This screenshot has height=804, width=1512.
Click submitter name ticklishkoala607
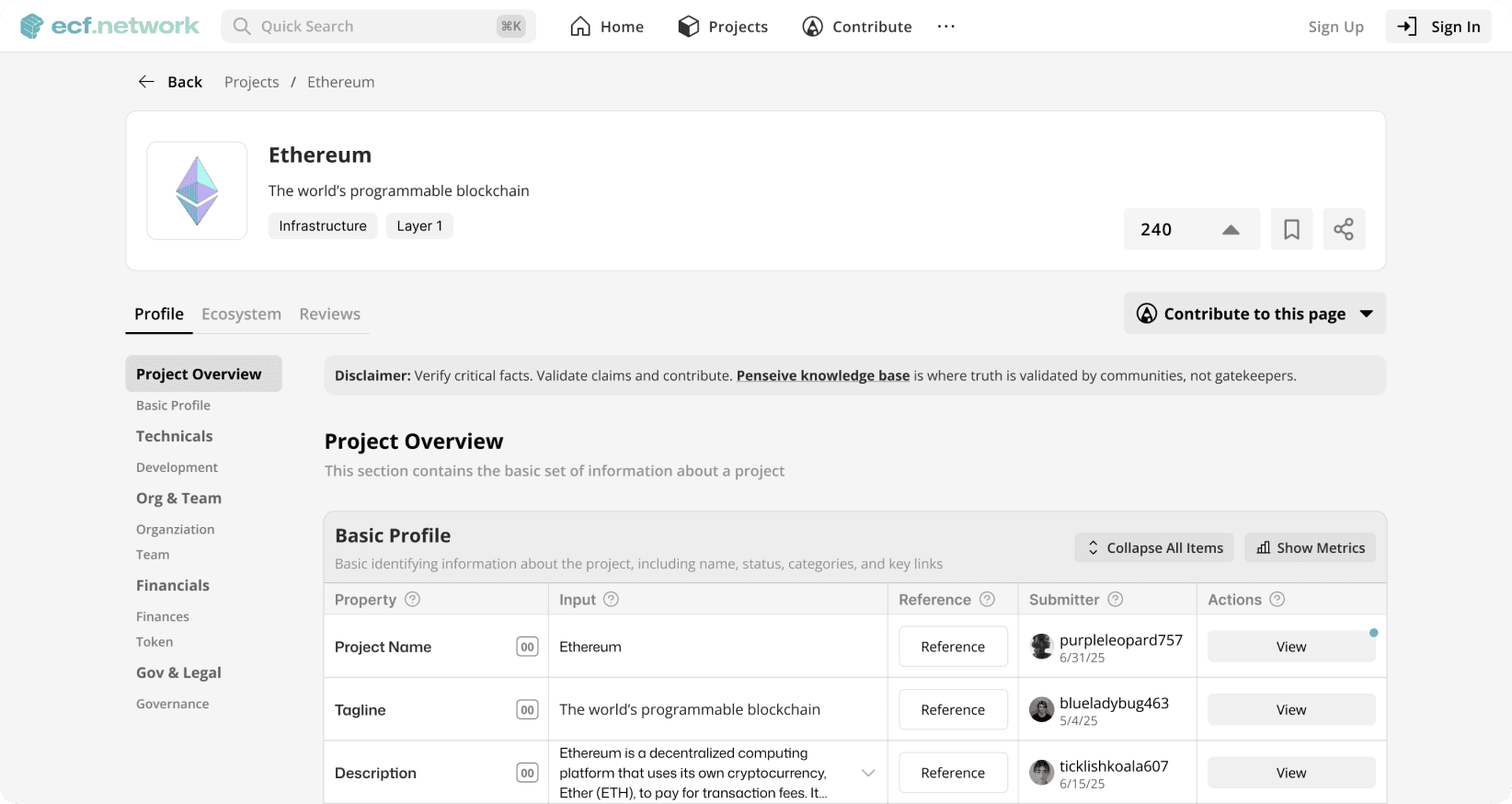1114,766
